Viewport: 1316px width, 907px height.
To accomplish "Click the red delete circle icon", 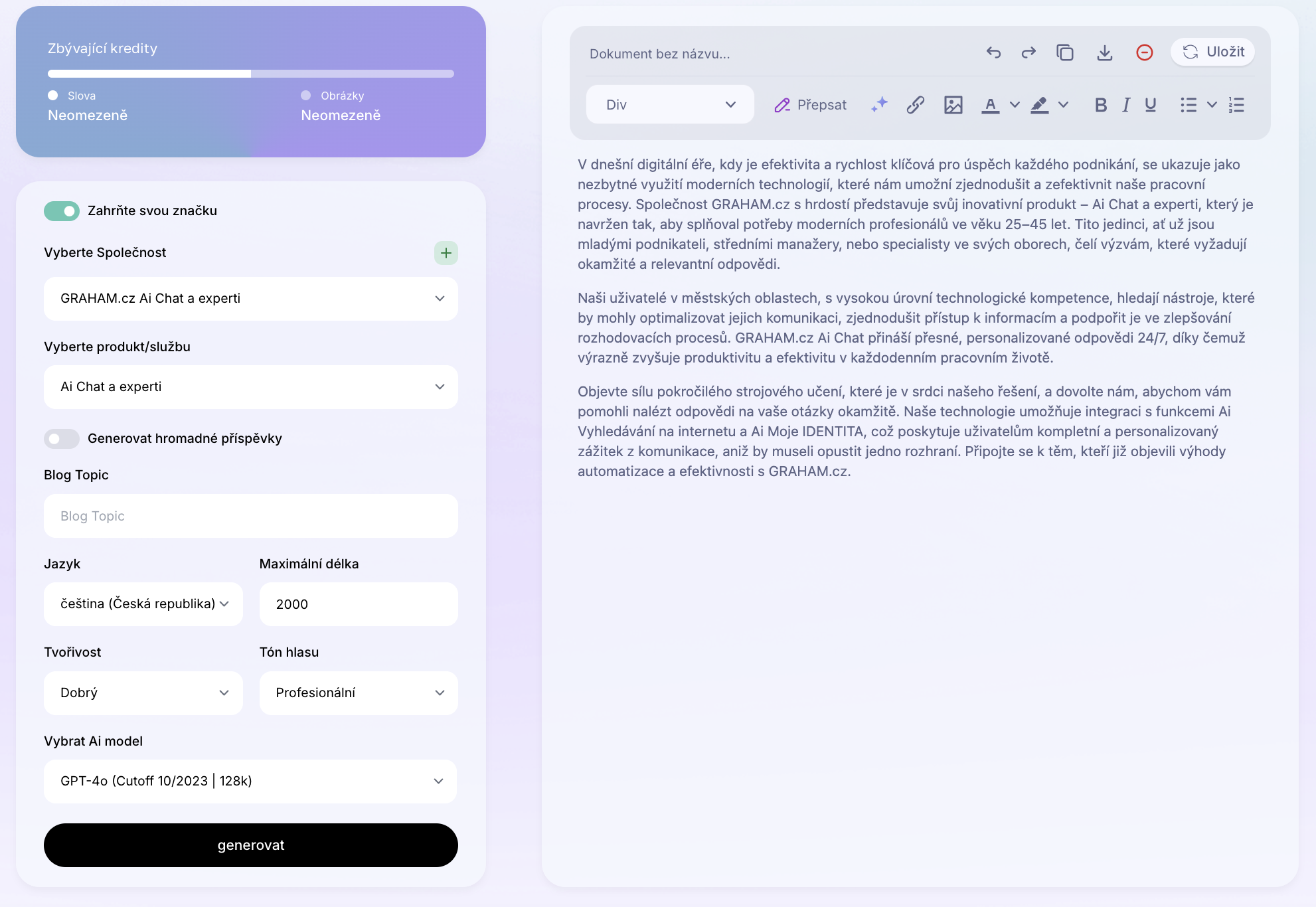I will click(x=1145, y=52).
